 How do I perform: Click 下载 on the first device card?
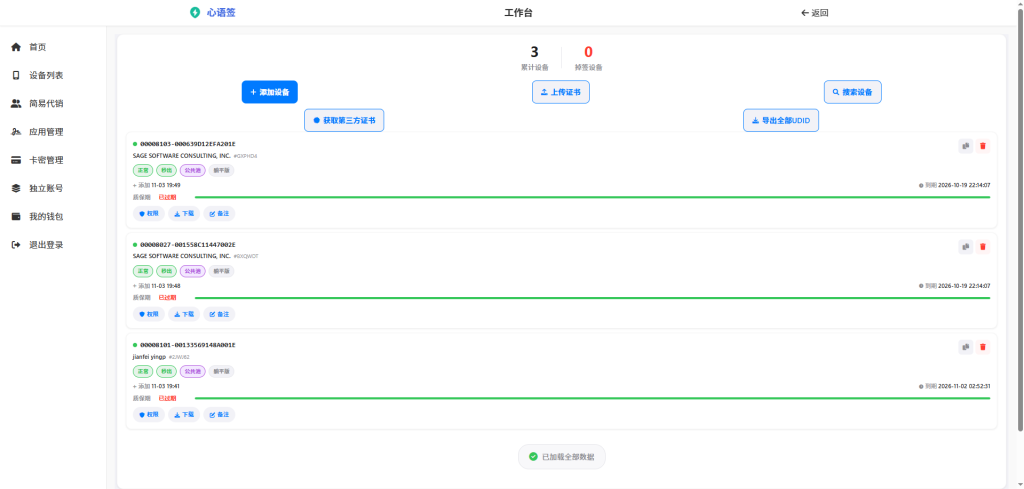pos(183,213)
